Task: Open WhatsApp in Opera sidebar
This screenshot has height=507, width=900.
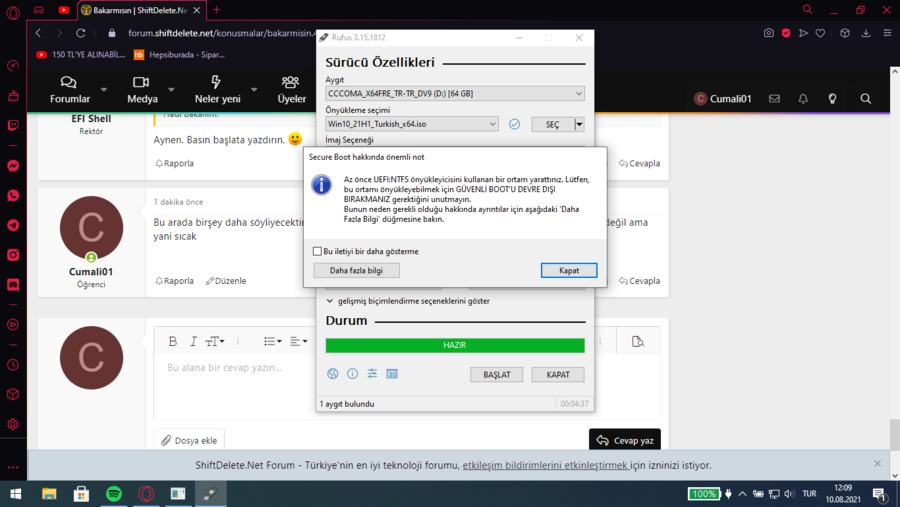Action: (x=13, y=196)
